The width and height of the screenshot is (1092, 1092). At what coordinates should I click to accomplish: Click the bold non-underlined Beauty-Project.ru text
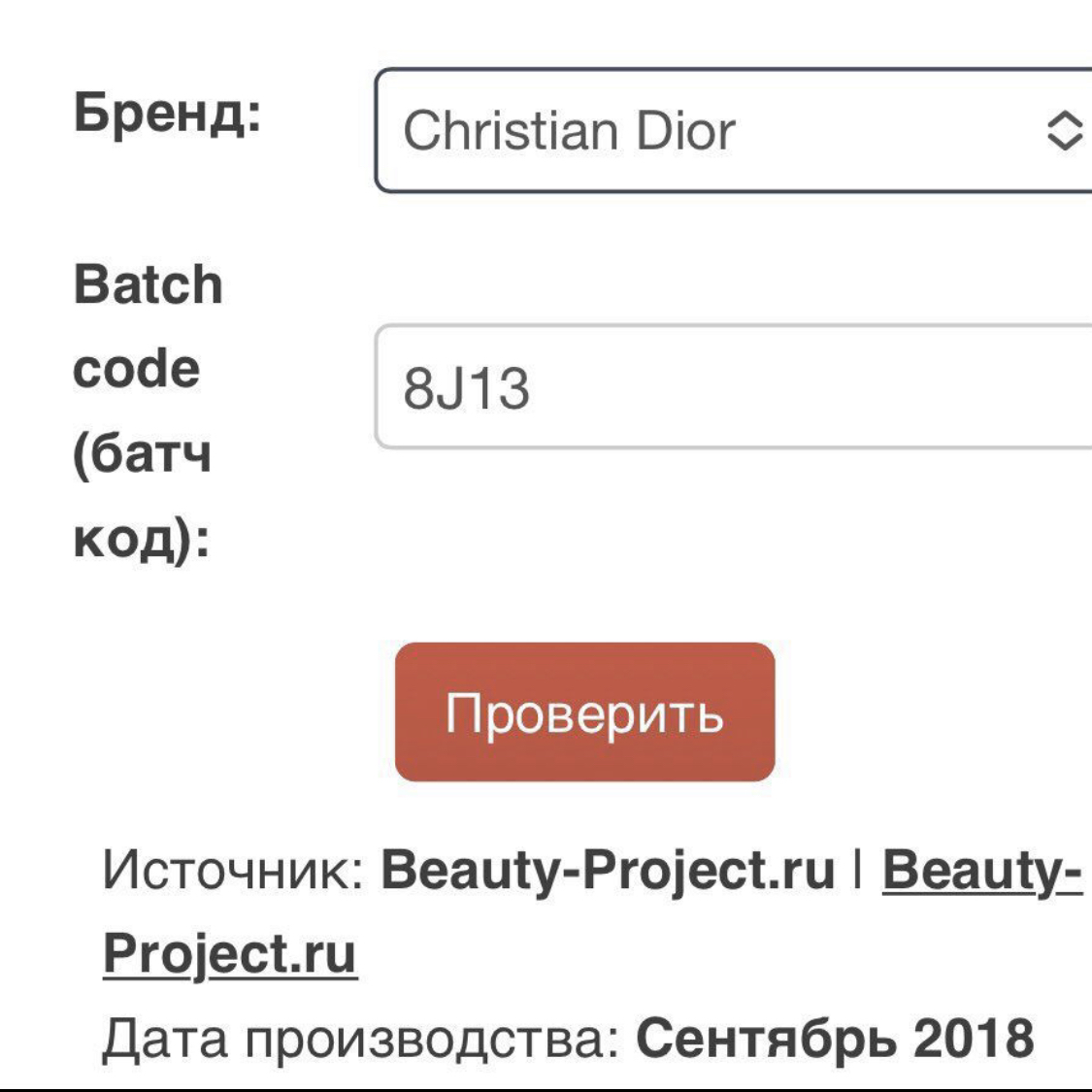pyautogui.click(x=607, y=870)
